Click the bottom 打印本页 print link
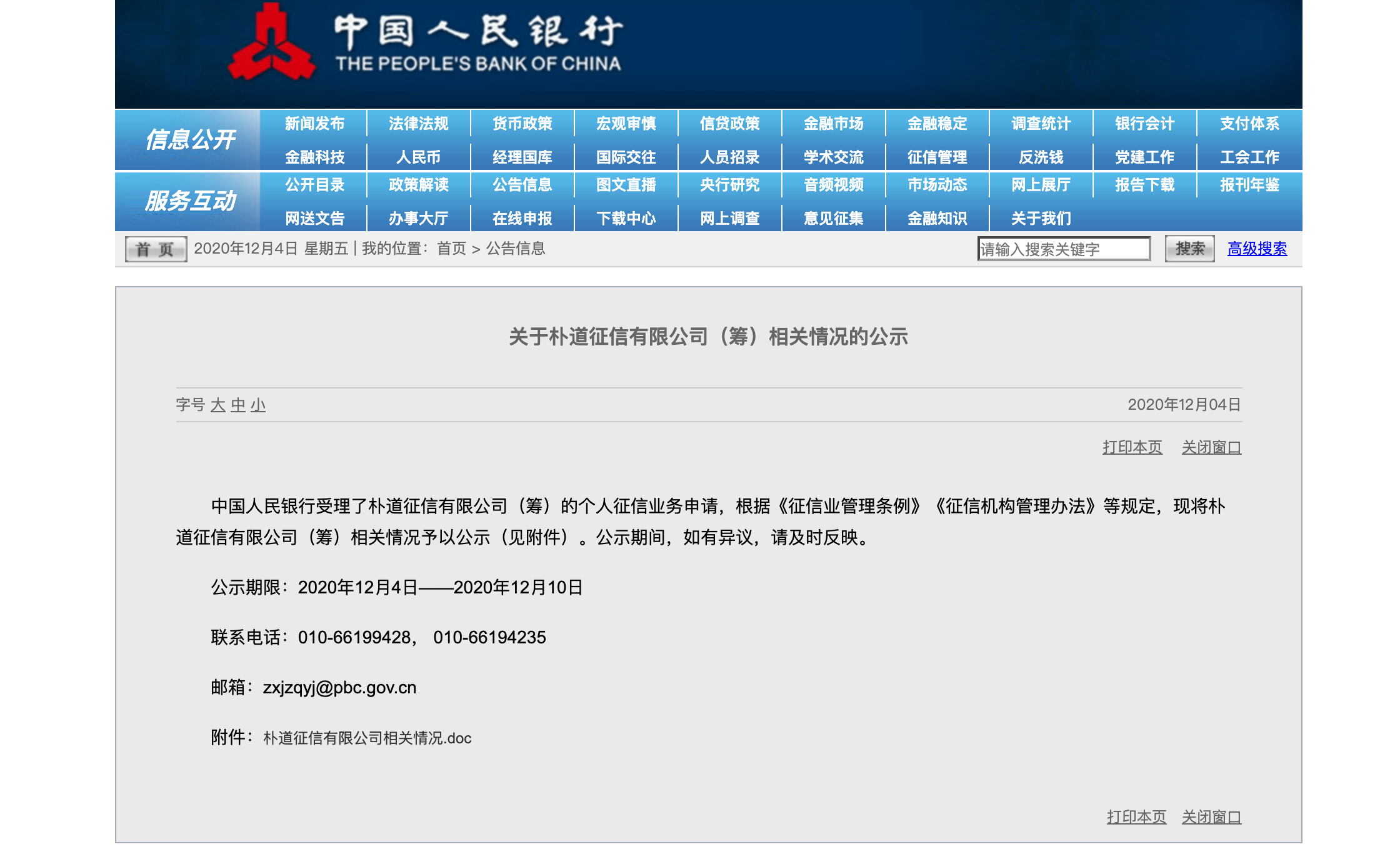Viewport: 1400px width, 867px height. (x=1136, y=817)
